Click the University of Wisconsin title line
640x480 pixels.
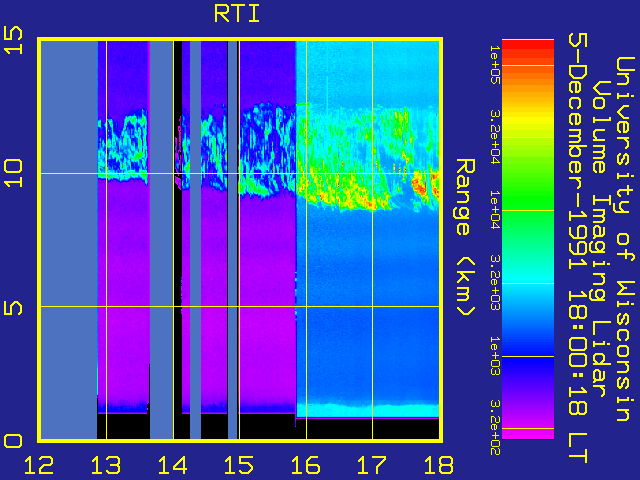tap(624, 239)
